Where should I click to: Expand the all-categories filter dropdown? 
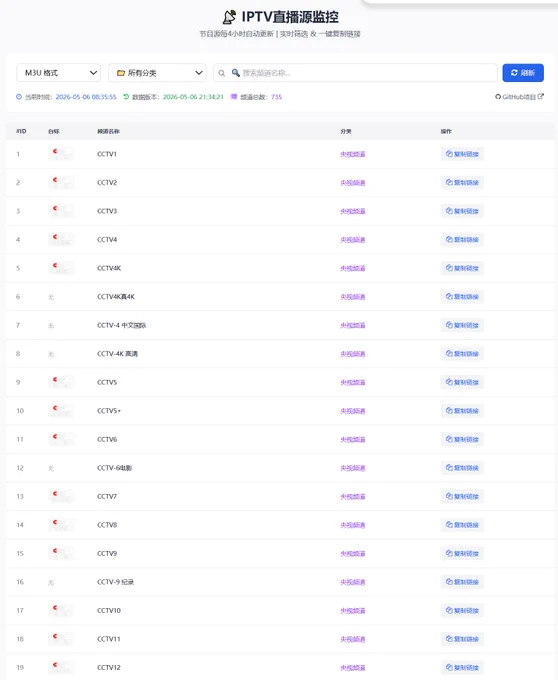[157, 73]
